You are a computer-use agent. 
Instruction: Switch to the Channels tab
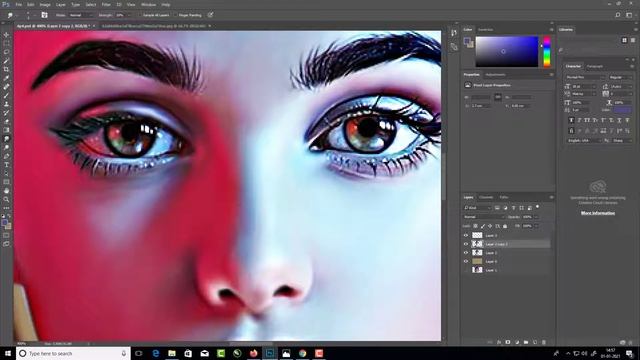pyautogui.click(x=486, y=197)
